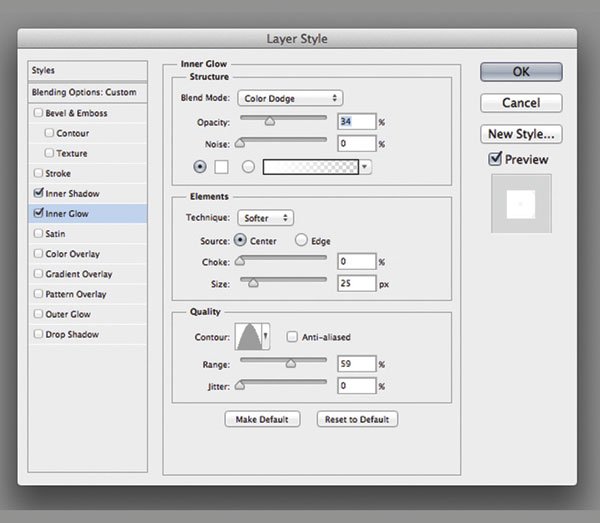Select the Edge source radio button
Screen dimensions: 600x523
pos(301,240)
